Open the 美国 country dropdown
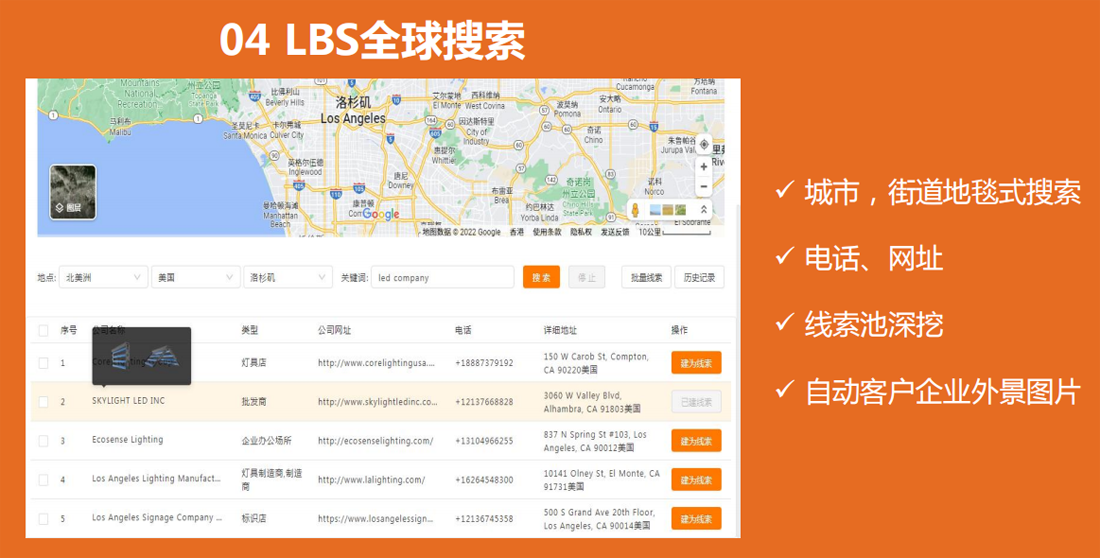 [195, 277]
